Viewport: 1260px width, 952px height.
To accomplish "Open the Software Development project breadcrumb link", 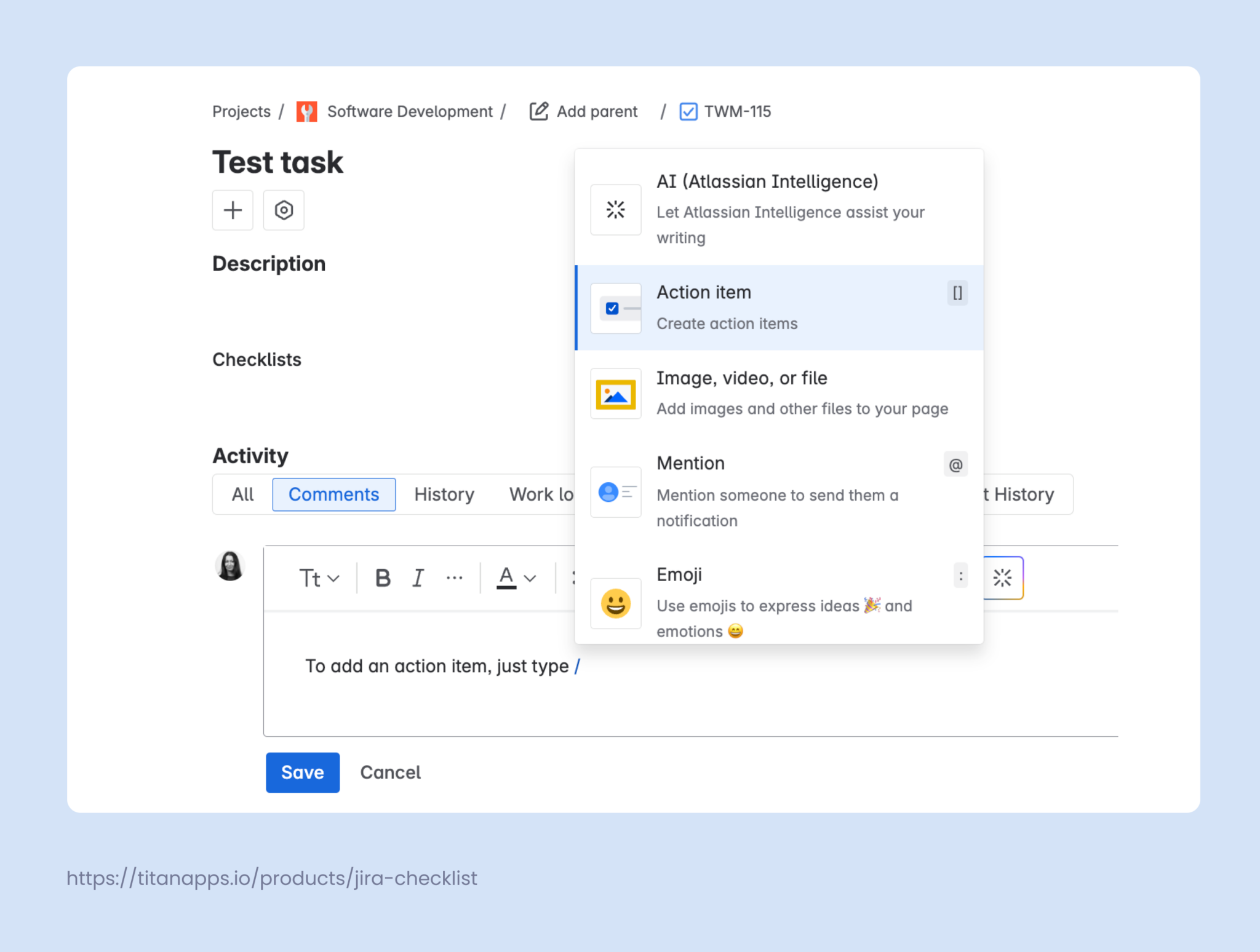I will click(x=409, y=111).
